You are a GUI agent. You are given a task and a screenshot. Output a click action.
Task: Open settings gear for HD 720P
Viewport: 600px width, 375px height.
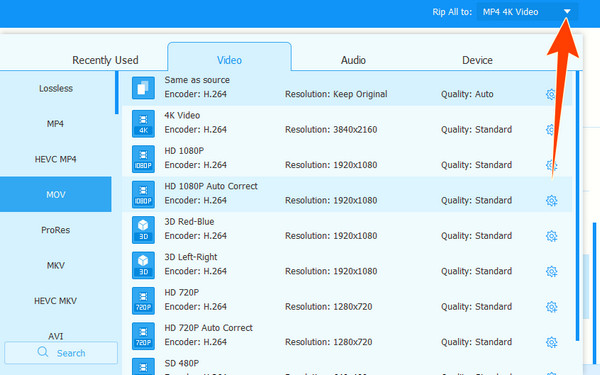point(551,307)
